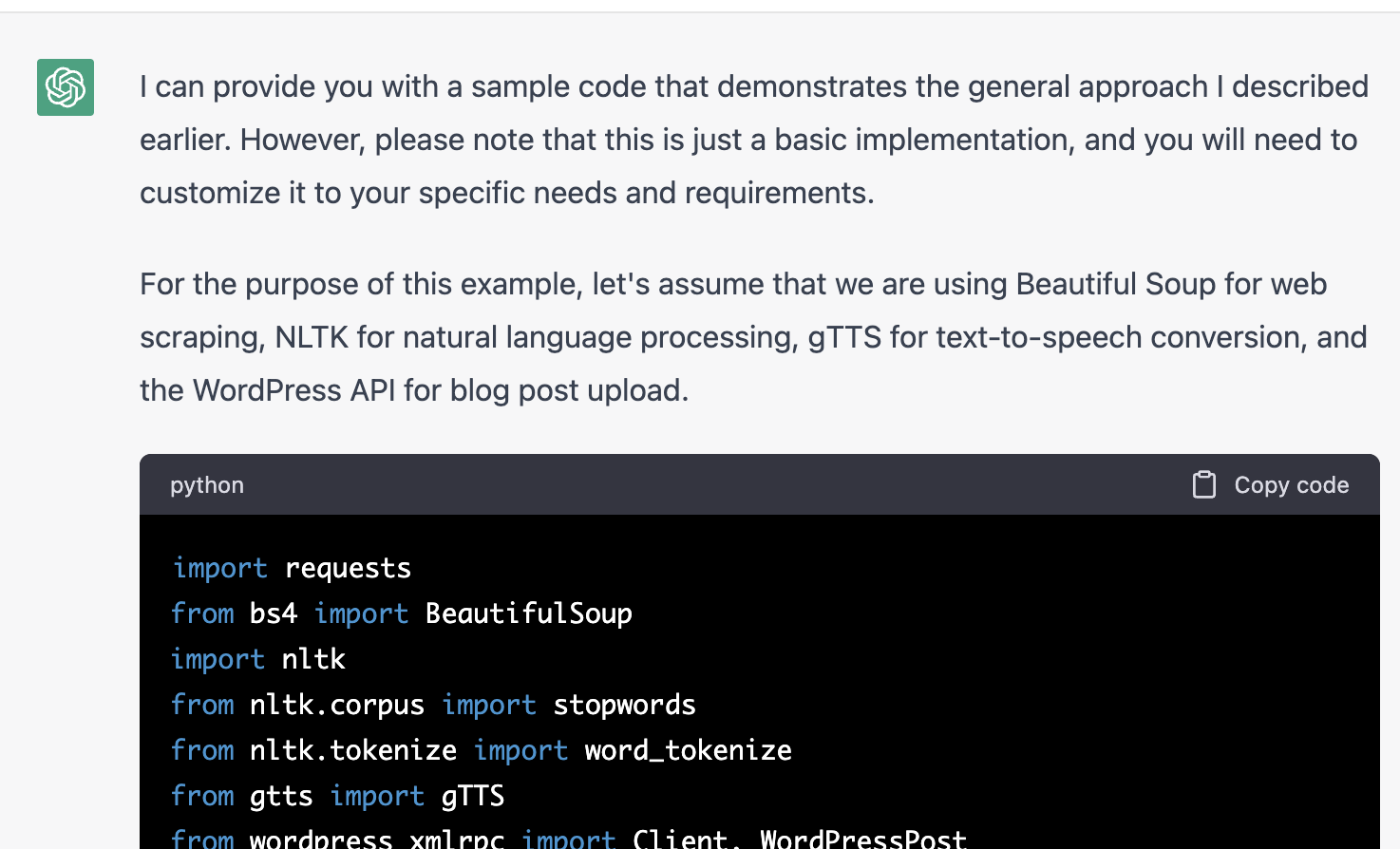This screenshot has height=849, width=1400.
Task: Click the ChatGPT logo avatar icon
Action: click(66, 87)
